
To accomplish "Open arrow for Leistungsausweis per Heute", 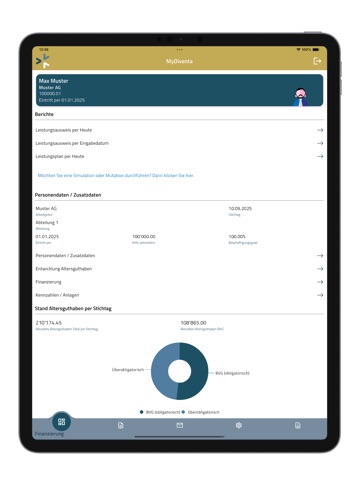I will point(320,130).
